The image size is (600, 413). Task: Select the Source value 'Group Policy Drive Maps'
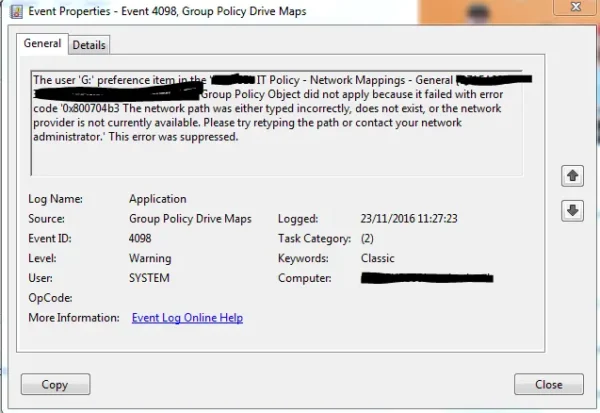(190, 219)
